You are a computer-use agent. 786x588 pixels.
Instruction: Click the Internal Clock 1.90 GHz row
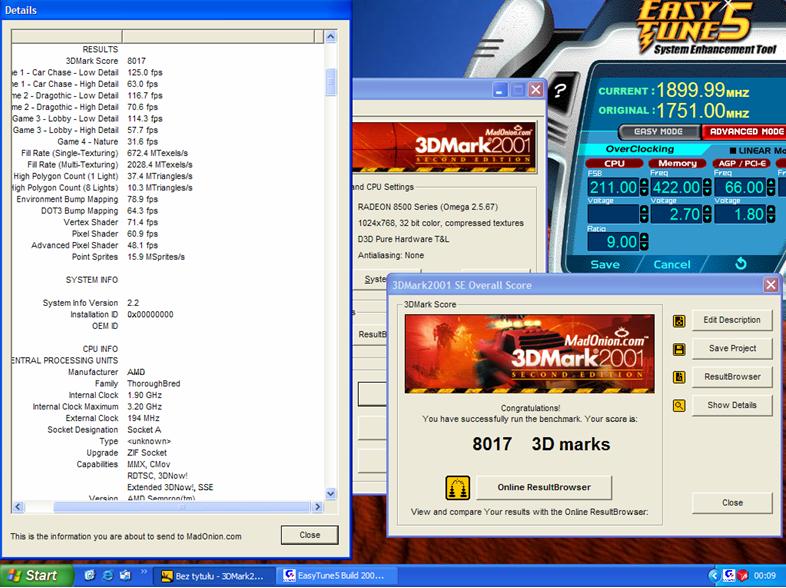click(x=168, y=396)
